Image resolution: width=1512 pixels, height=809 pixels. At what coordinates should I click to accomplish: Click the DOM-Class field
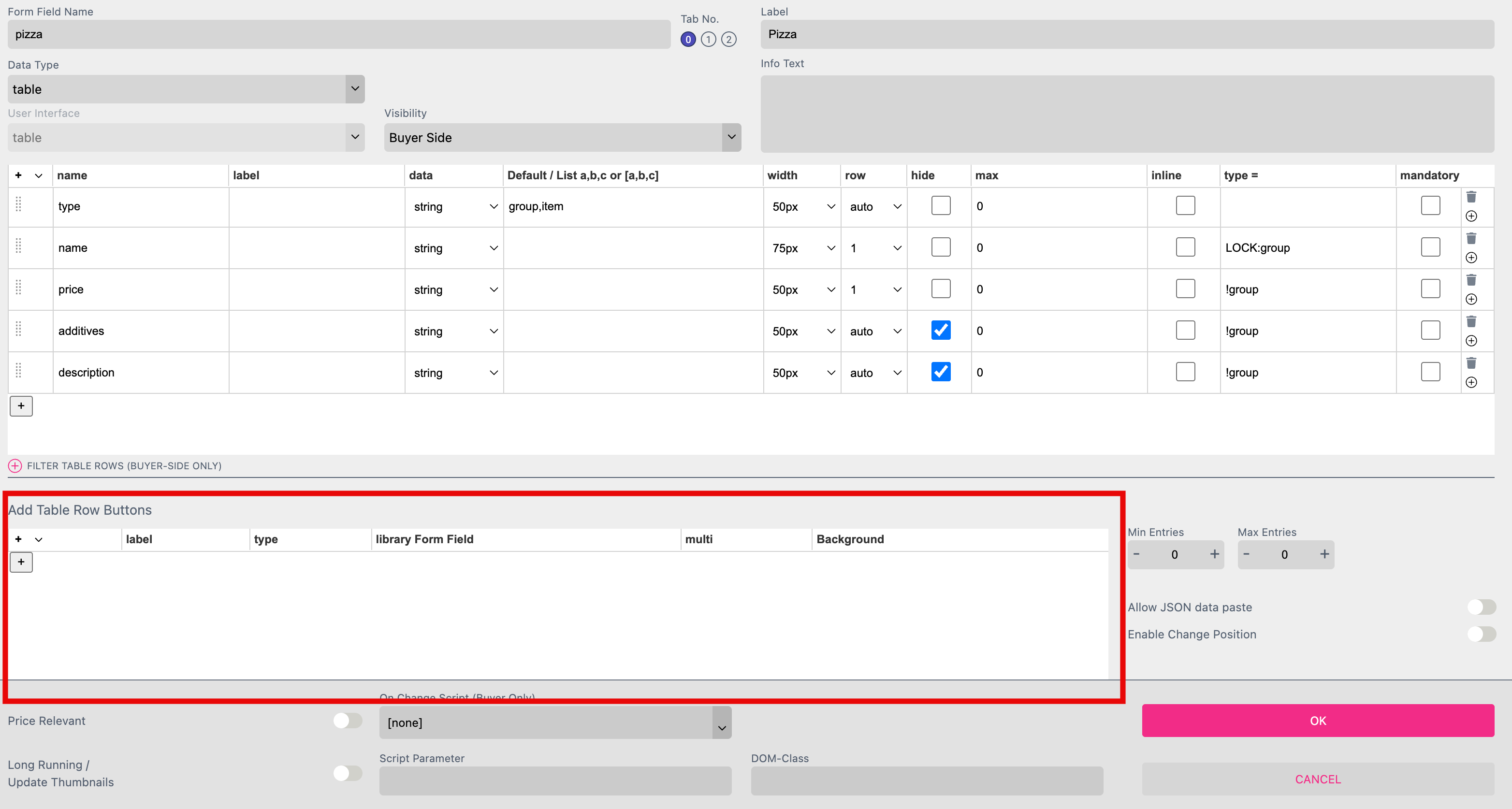[927, 781]
